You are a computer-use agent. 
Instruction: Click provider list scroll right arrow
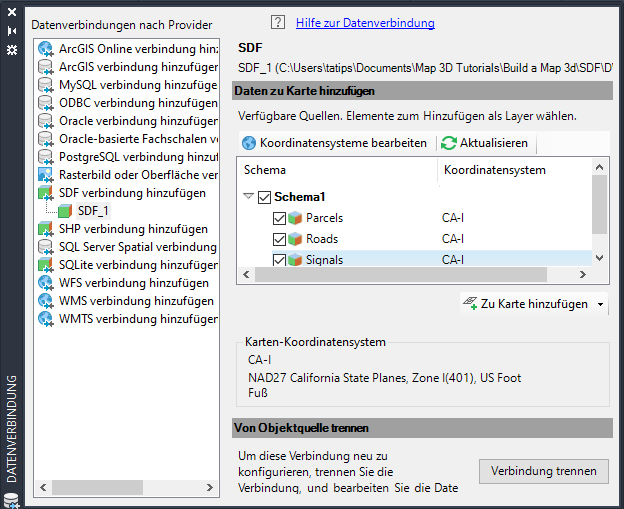(x=209, y=488)
